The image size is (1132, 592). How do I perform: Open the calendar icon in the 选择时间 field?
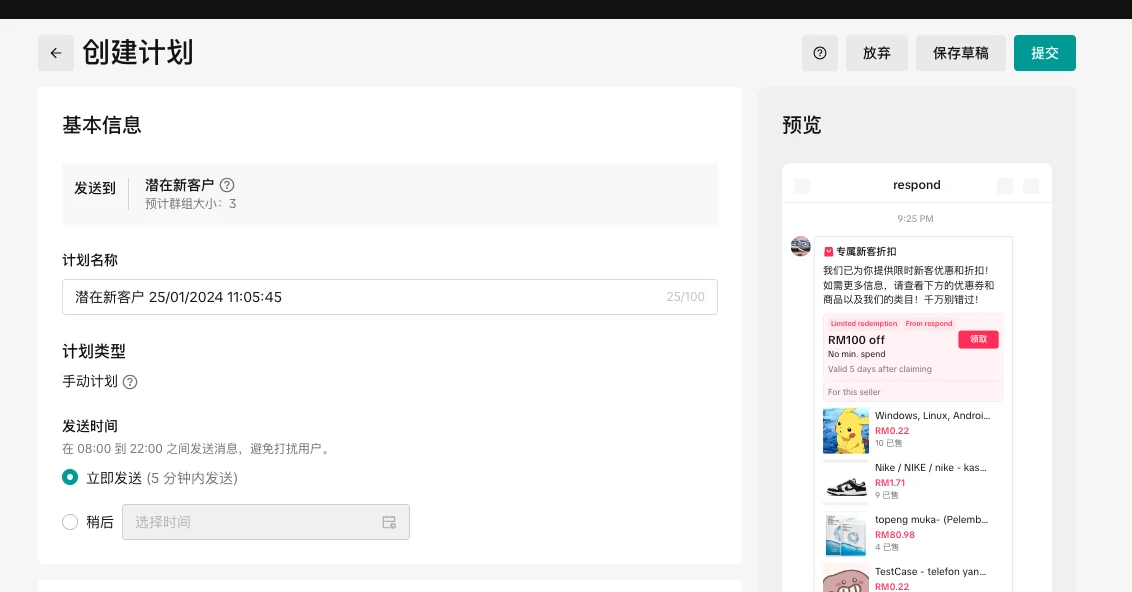(389, 521)
